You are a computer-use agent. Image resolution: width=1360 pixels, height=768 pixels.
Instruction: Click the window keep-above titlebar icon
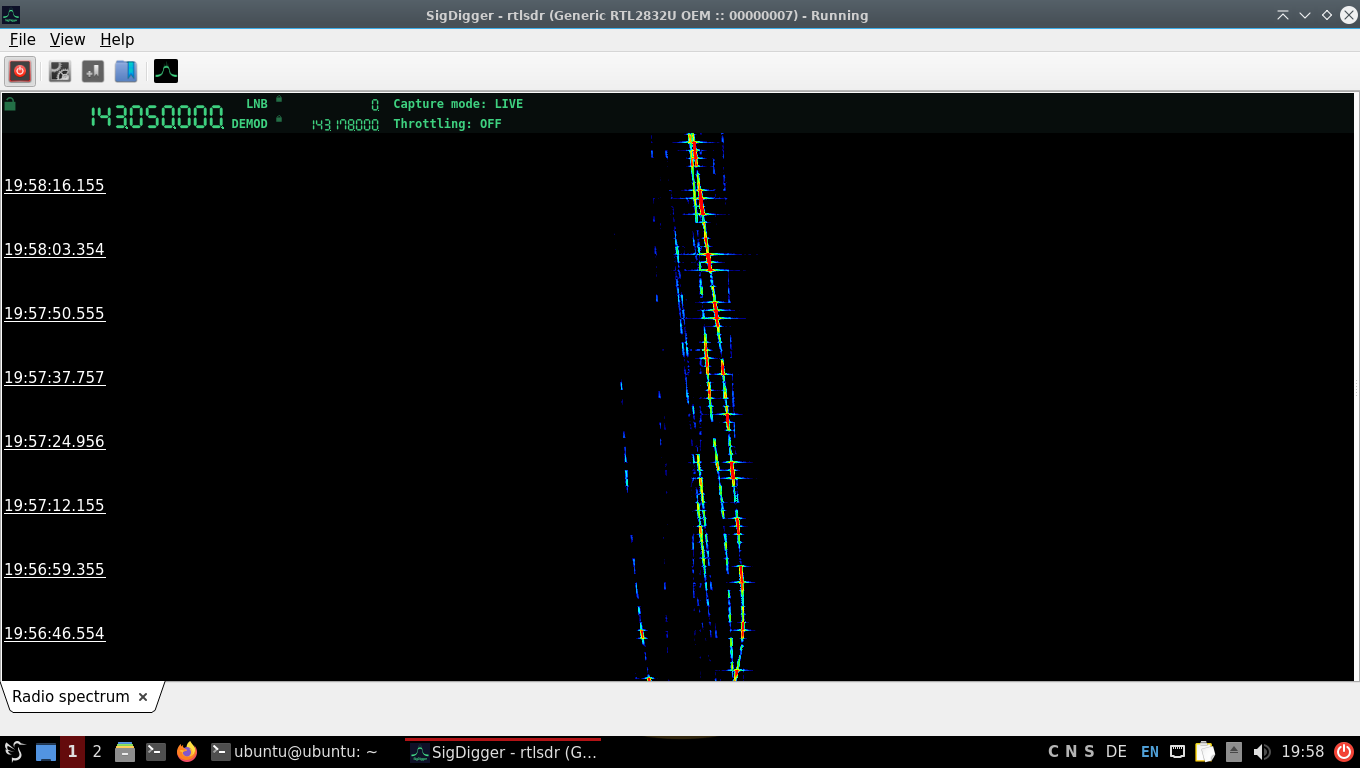[1283, 15]
